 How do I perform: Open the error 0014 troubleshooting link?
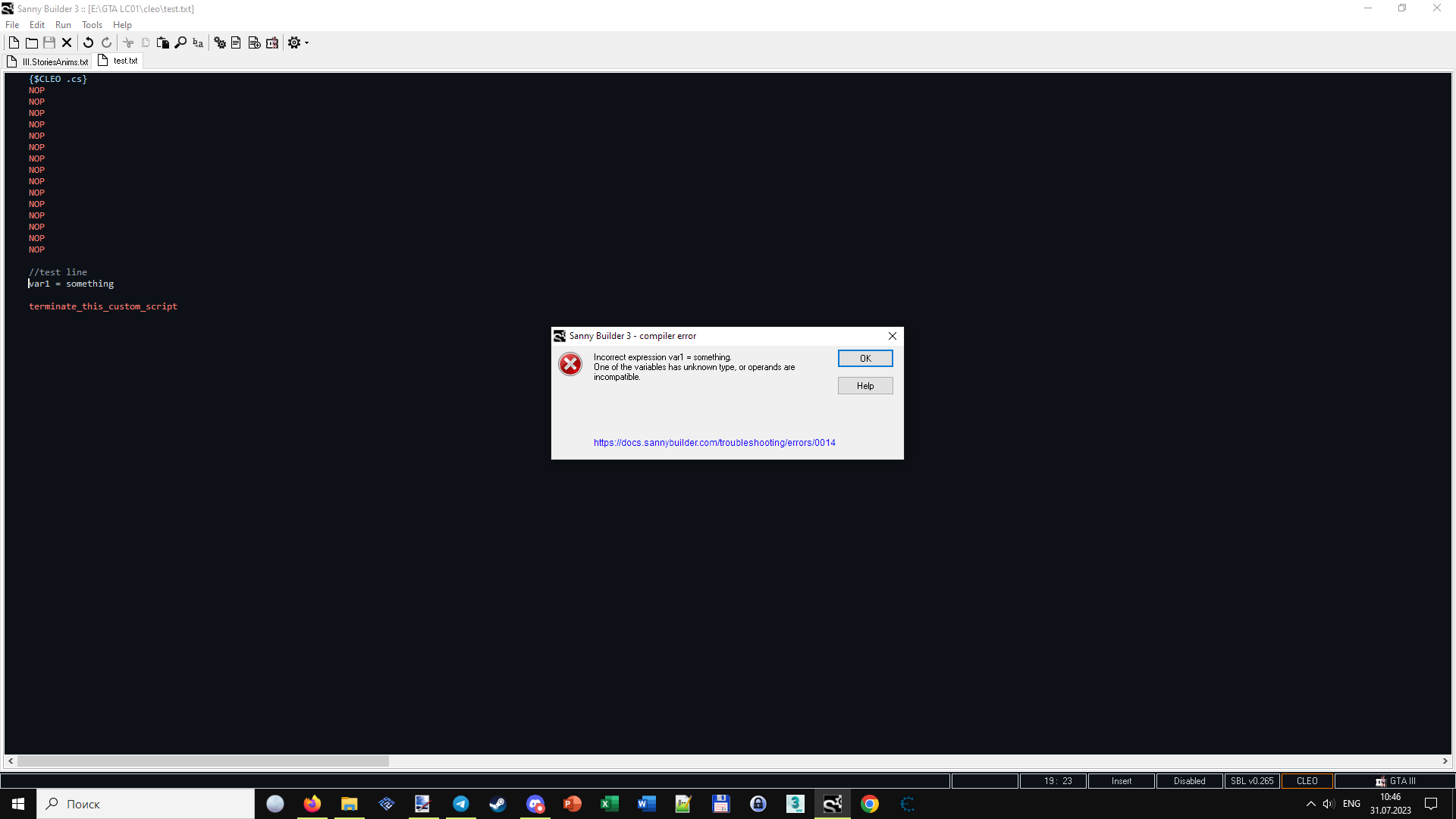pos(714,442)
